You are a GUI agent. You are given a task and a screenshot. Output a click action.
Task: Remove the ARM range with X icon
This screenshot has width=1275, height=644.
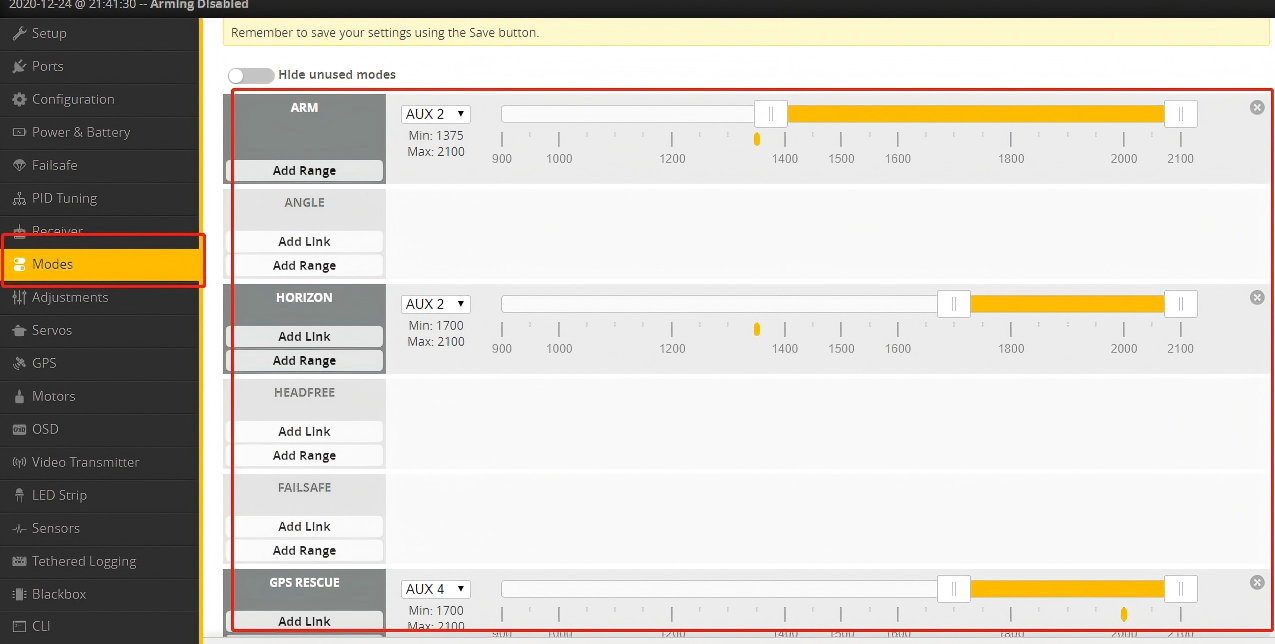point(1257,107)
